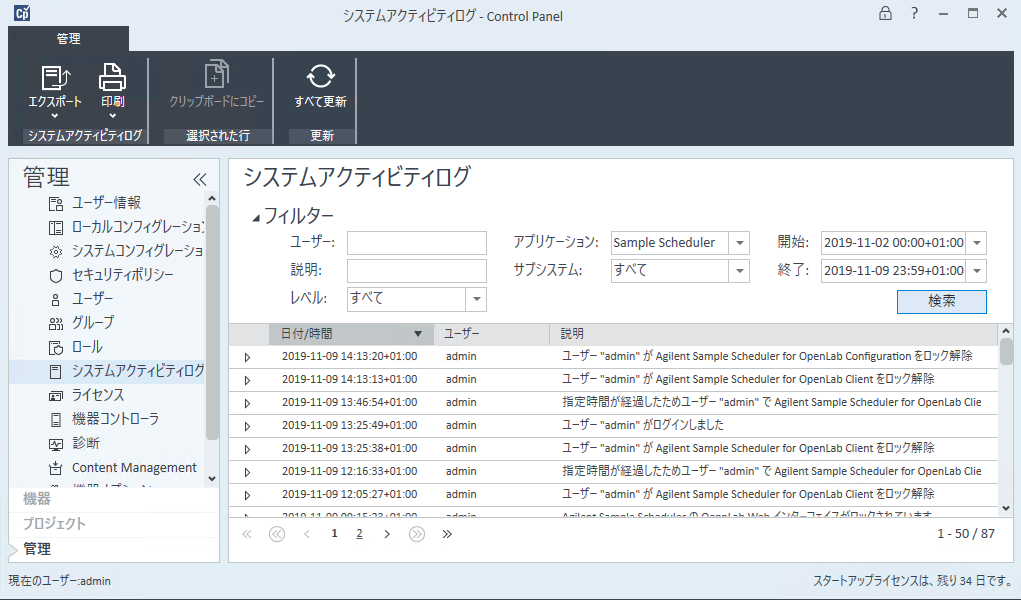
Task: Select ユーザー情報 in navigation
Action: [106, 203]
